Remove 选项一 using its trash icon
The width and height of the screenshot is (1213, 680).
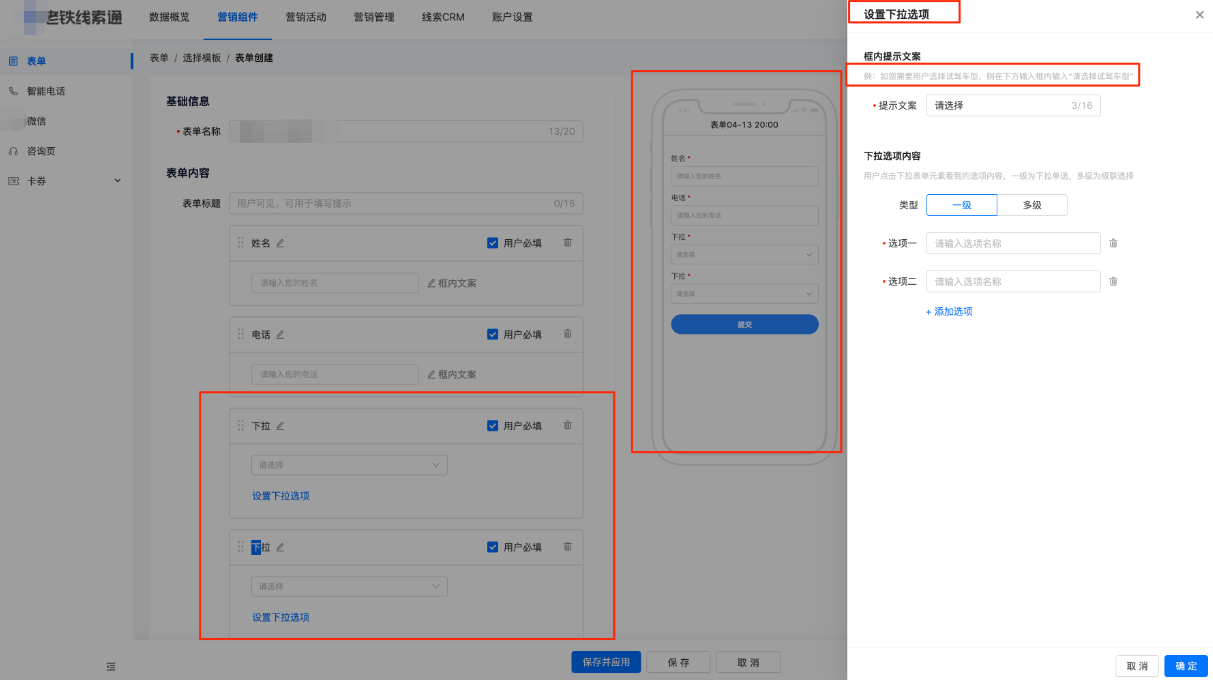coord(1113,243)
